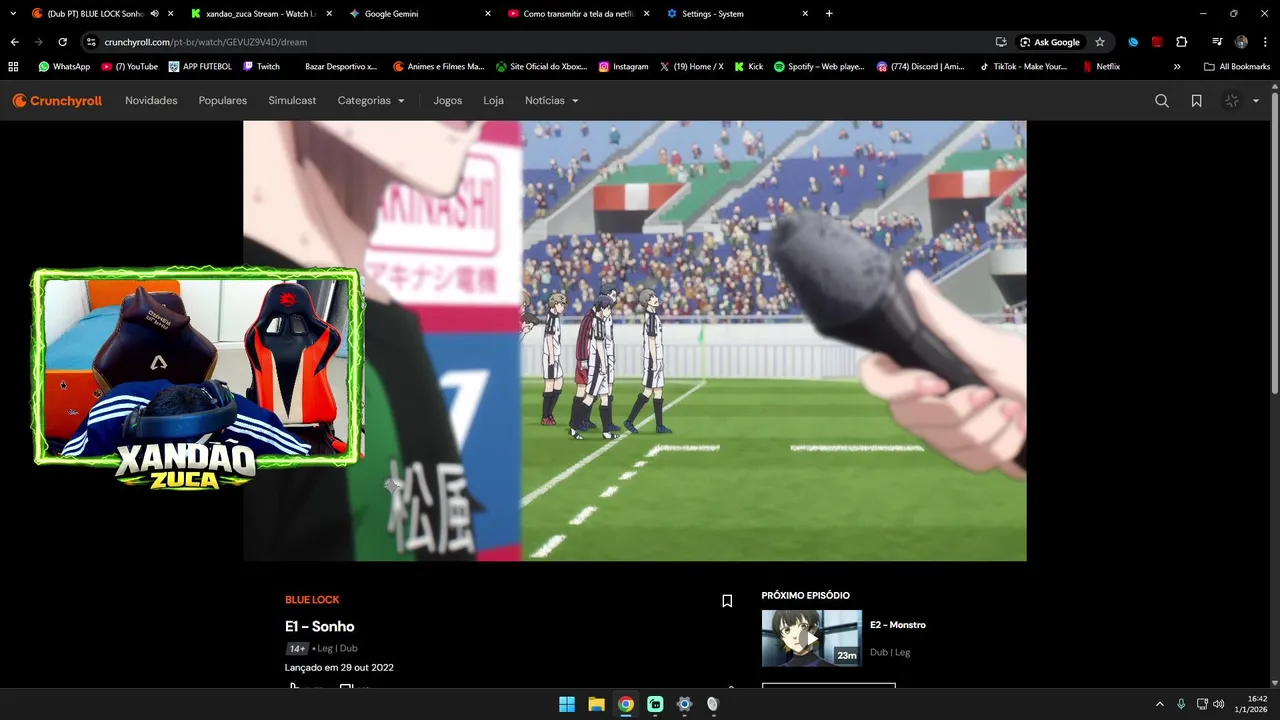
Task: Show more bookmarks chevron
Action: pyautogui.click(x=1177, y=67)
